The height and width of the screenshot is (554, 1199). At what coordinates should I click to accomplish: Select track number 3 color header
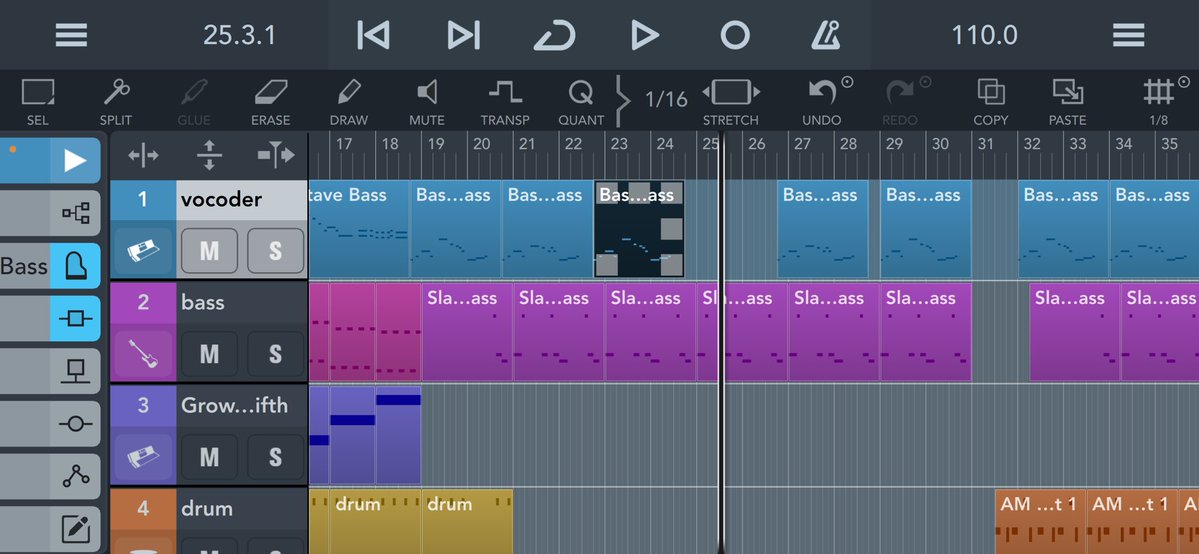tap(143, 406)
